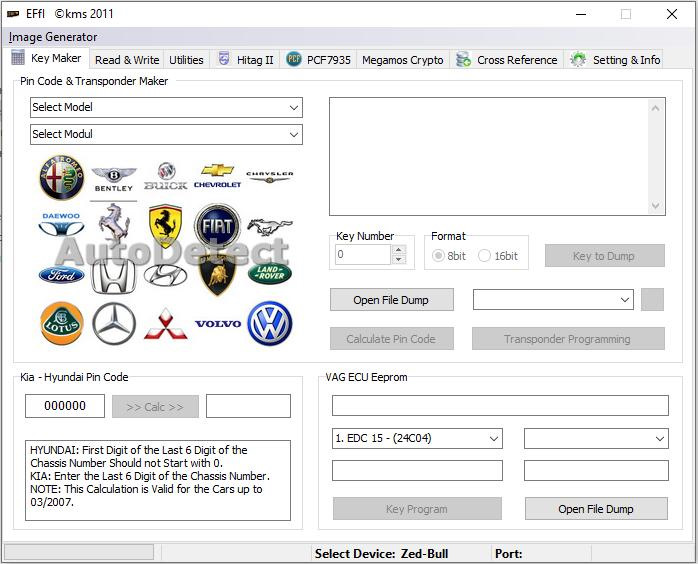698x564 pixels.
Task: Select the Mustang running horse logo
Action: click(269, 227)
